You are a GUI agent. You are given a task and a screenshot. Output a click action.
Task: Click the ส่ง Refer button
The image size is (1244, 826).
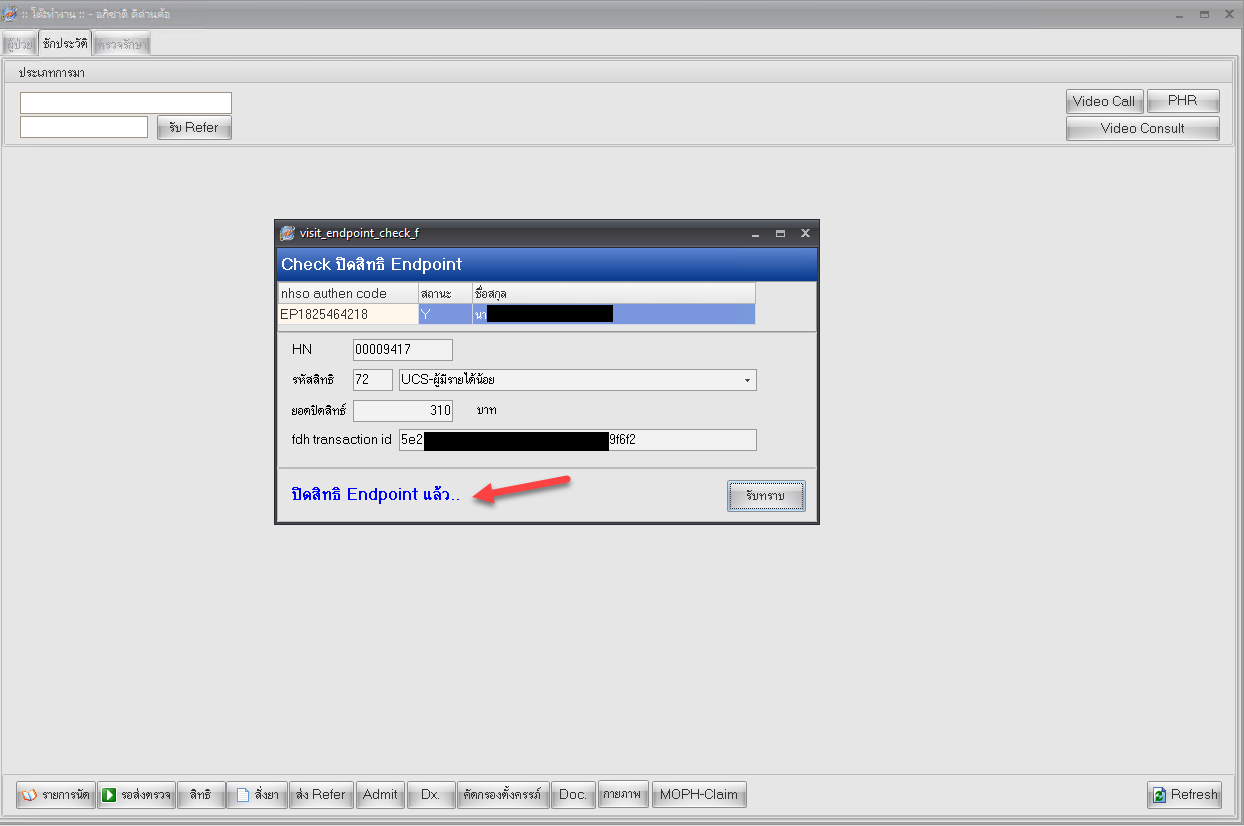pos(321,795)
